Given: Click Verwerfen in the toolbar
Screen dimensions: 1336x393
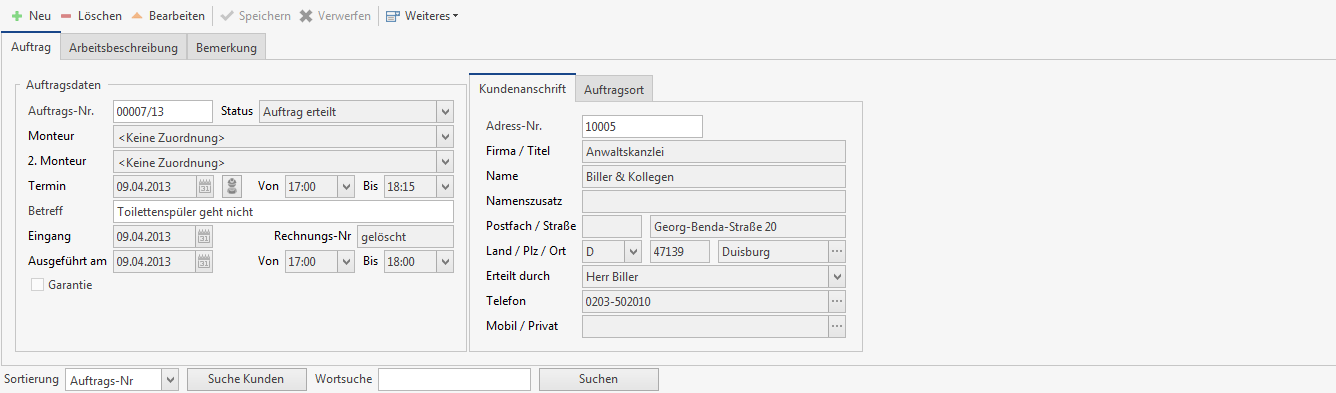Looking at the screenshot, I should (335, 16).
